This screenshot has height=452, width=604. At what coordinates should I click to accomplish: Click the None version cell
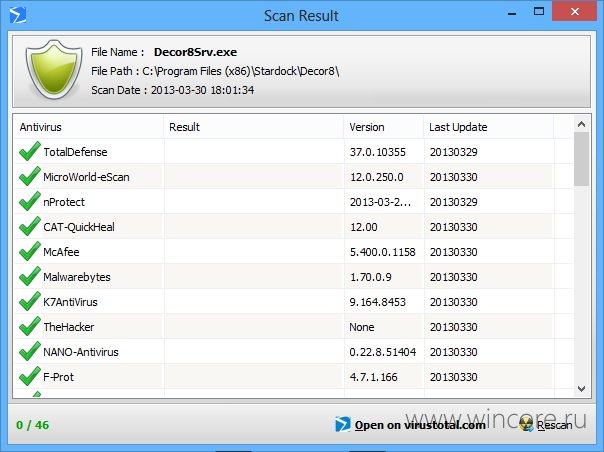coord(362,327)
